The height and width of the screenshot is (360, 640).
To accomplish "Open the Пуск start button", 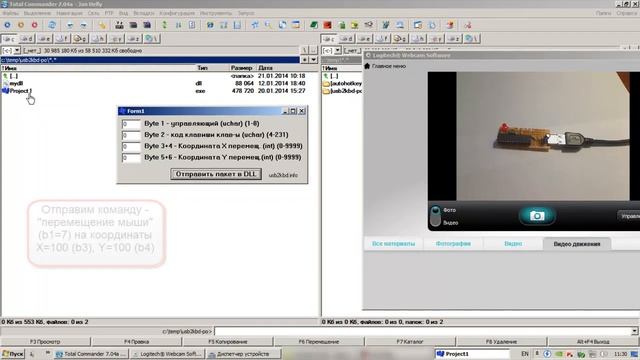I will pyautogui.click(x=13, y=354).
